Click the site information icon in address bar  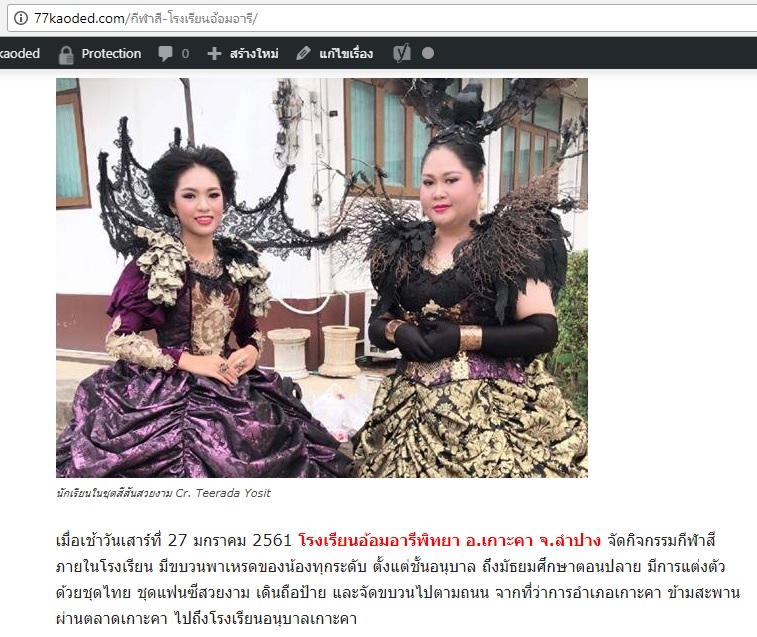20,18
